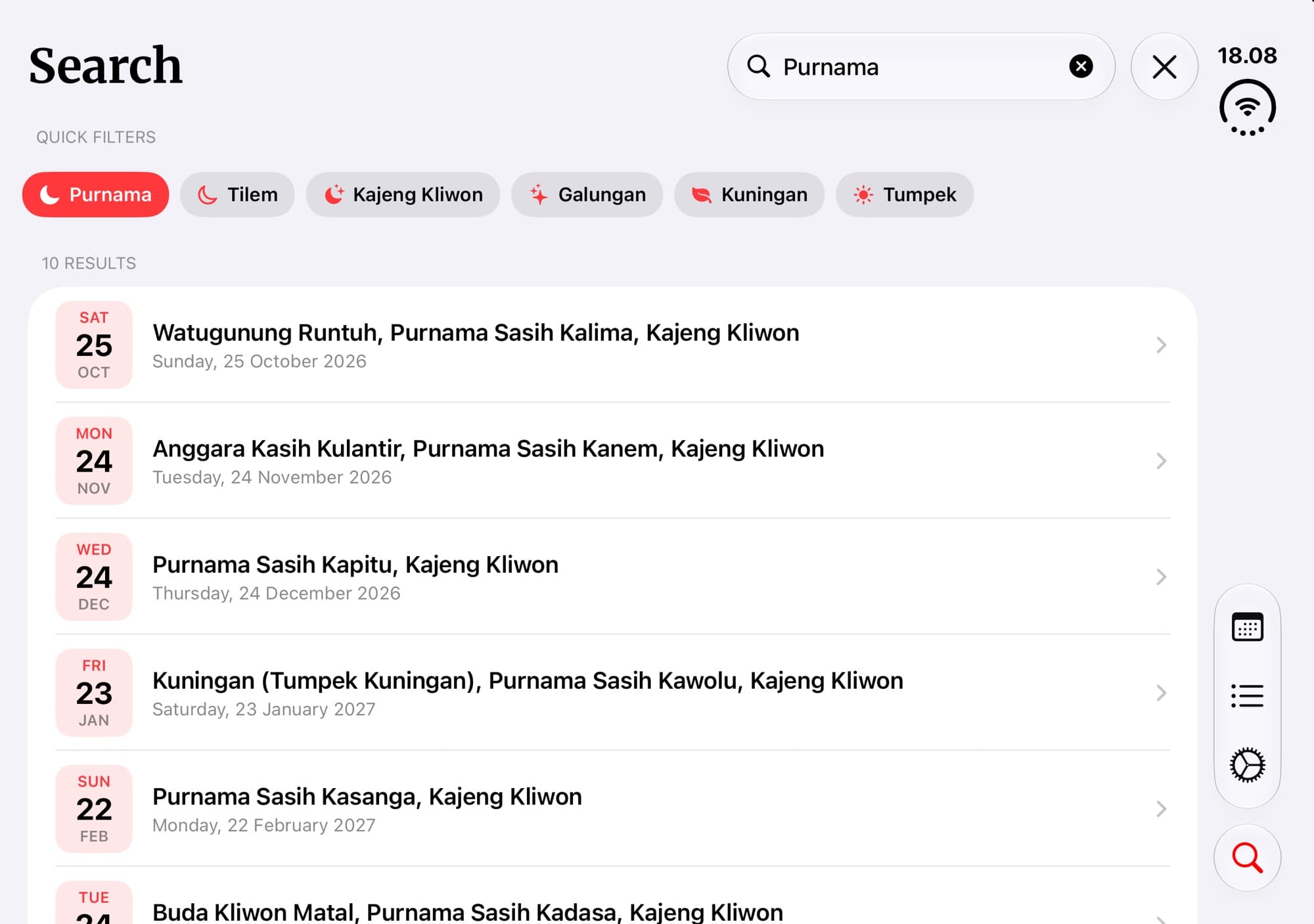The width and height of the screenshot is (1314, 924).
Task: Open the SAT 25 OCT date badge
Action: coord(94,345)
